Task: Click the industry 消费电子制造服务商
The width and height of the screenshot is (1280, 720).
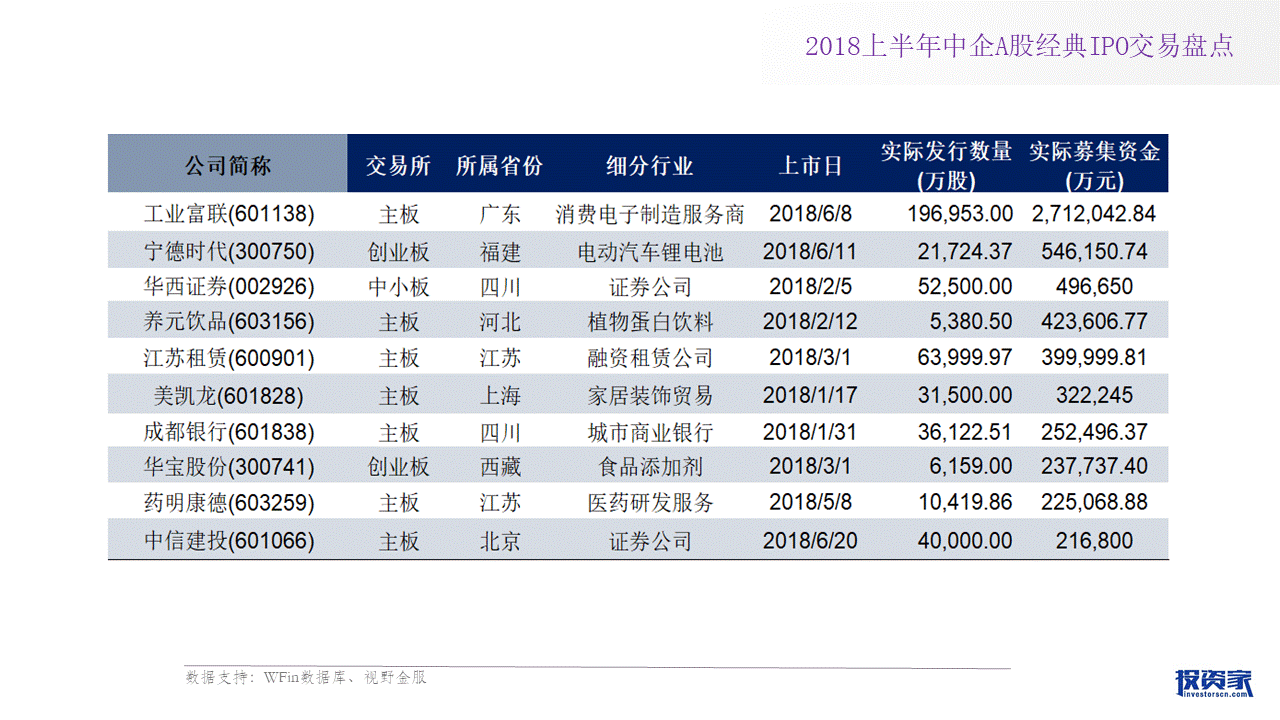Action: tap(650, 214)
